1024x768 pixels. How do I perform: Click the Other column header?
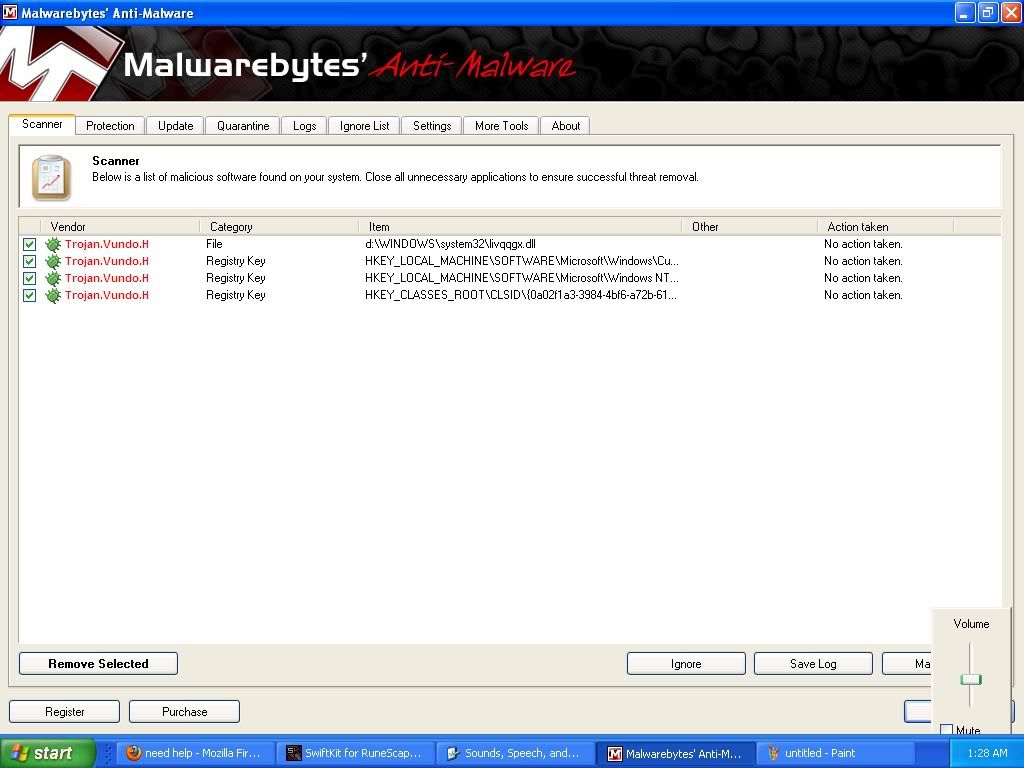point(750,227)
